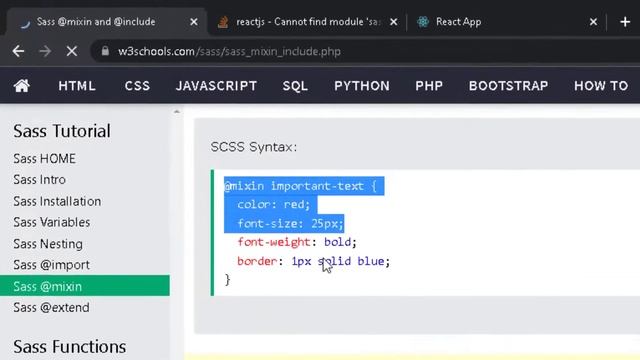This screenshot has width=640, height=360.
Task: Click the closing brace of the code block
Action: pos(227,280)
